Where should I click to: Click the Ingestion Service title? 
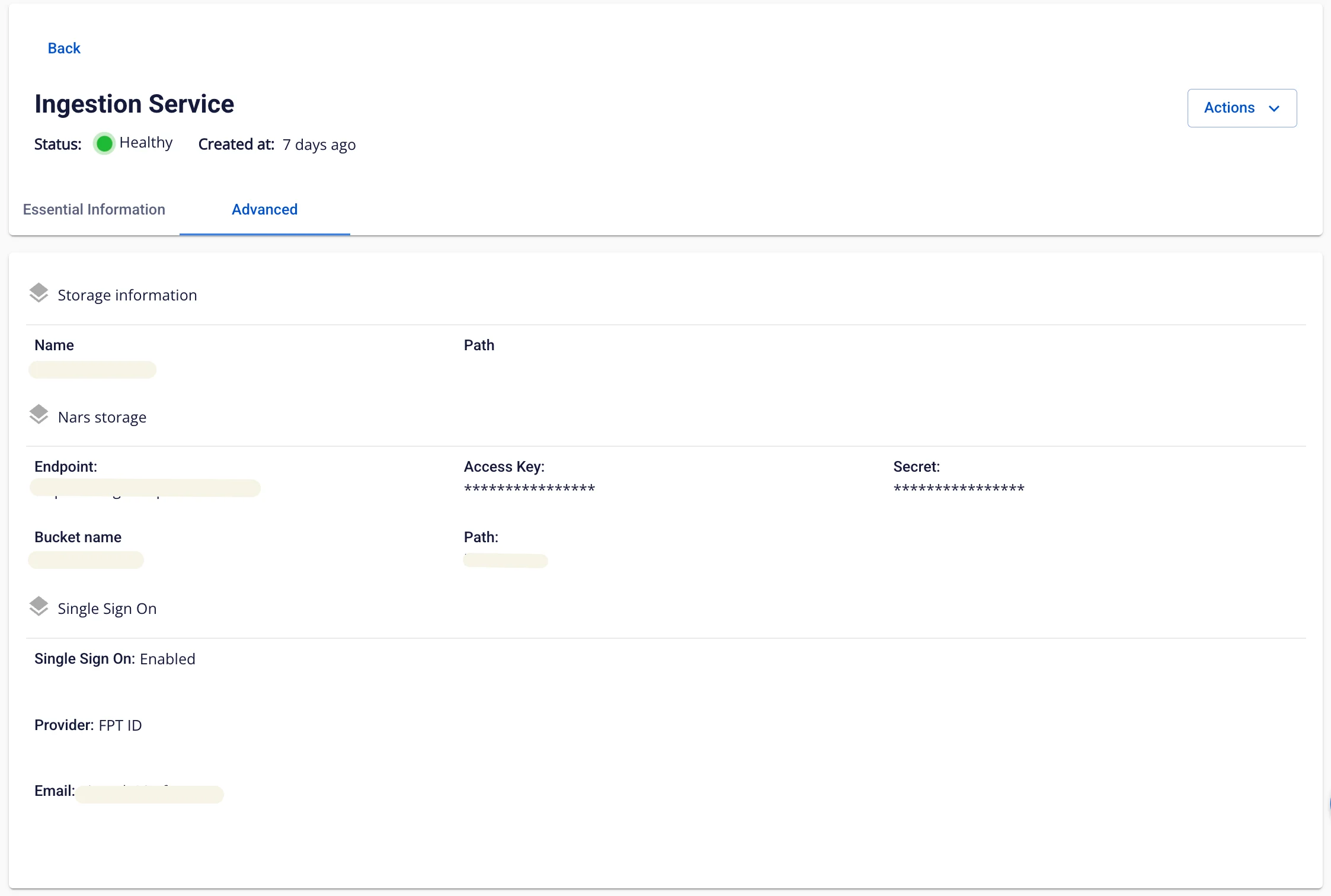click(135, 104)
